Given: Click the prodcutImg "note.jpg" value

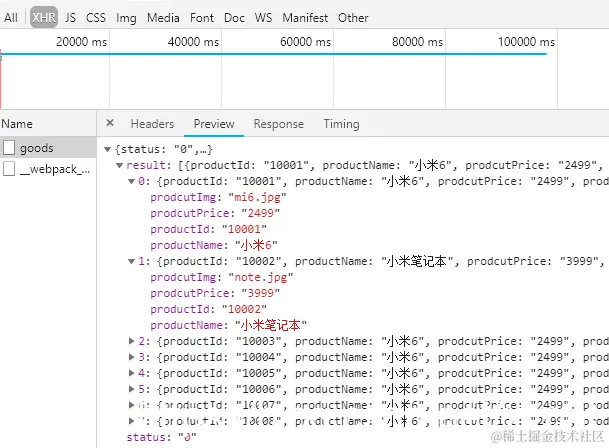Looking at the screenshot, I should tap(261, 277).
